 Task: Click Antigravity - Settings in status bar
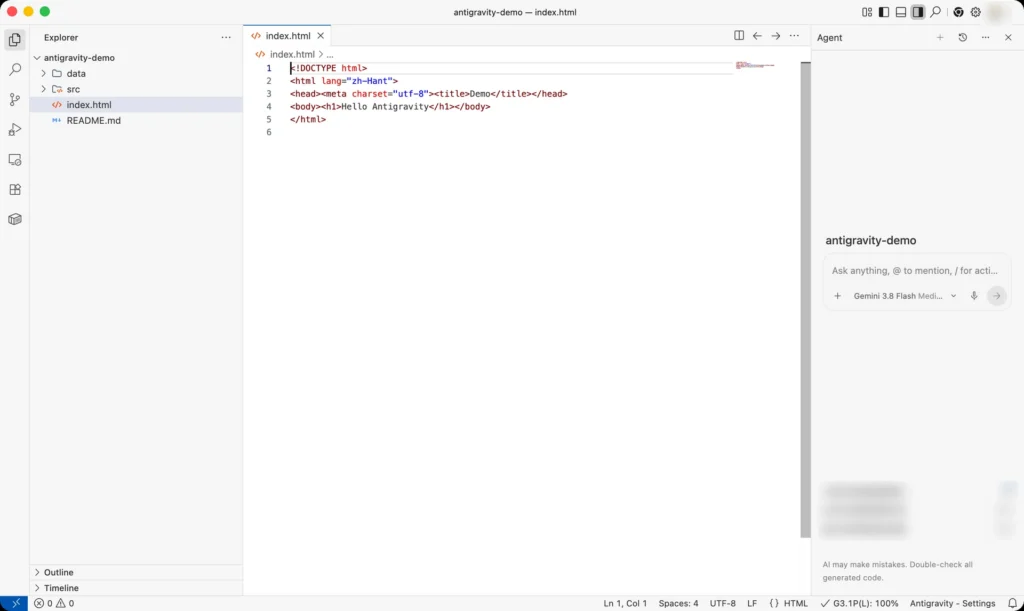coord(952,603)
